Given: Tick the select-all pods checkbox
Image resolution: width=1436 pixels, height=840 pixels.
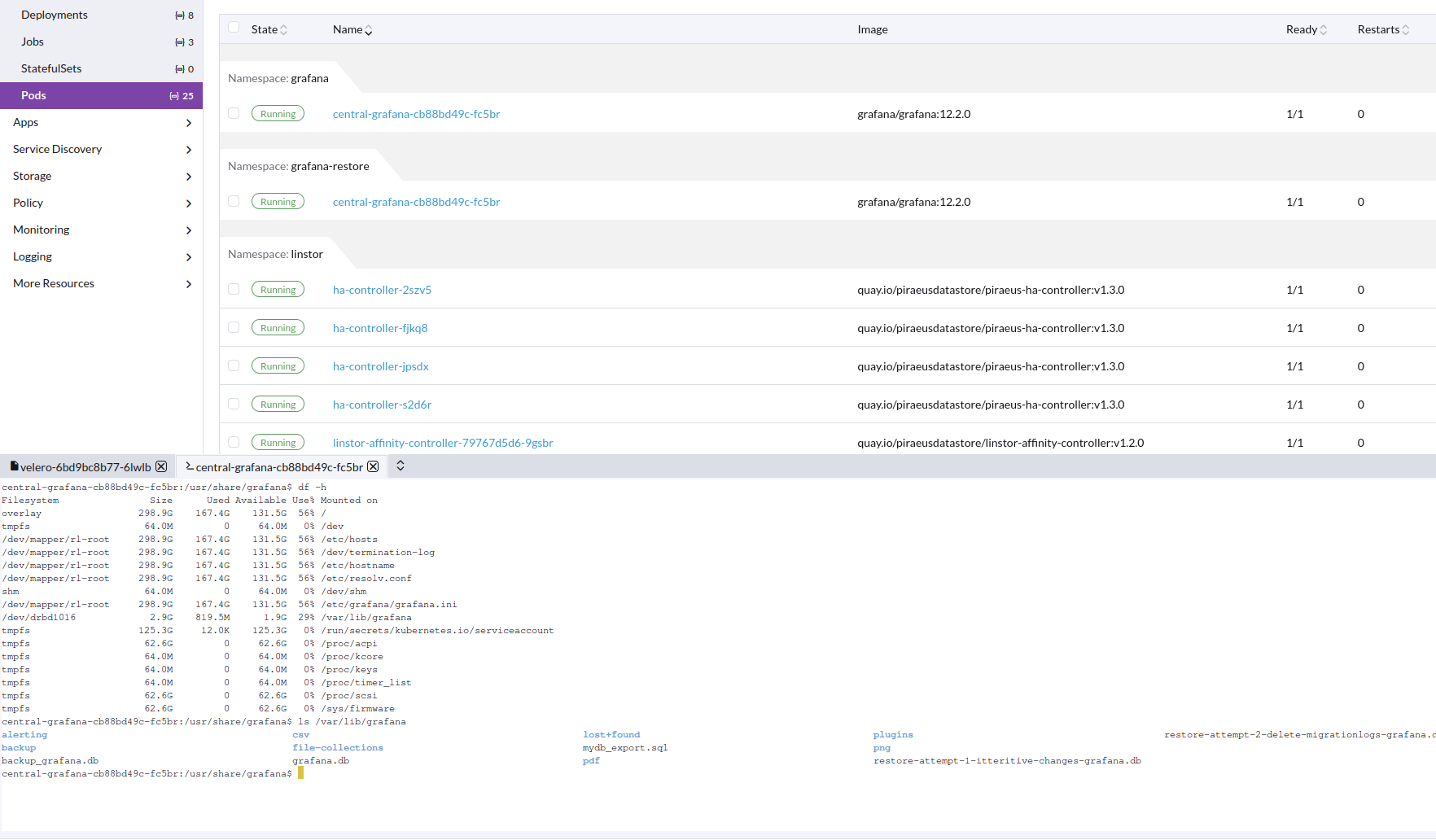Looking at the screenshot, I should click(234, 28).
